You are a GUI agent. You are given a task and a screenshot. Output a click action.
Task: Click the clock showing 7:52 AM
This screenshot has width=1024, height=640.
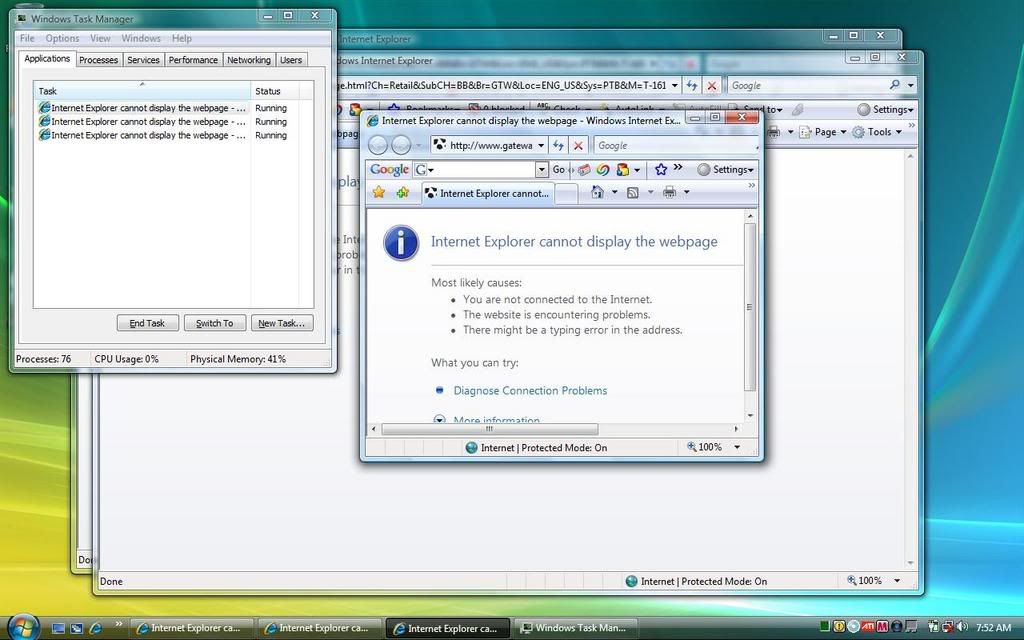click(x=993, y=628)
